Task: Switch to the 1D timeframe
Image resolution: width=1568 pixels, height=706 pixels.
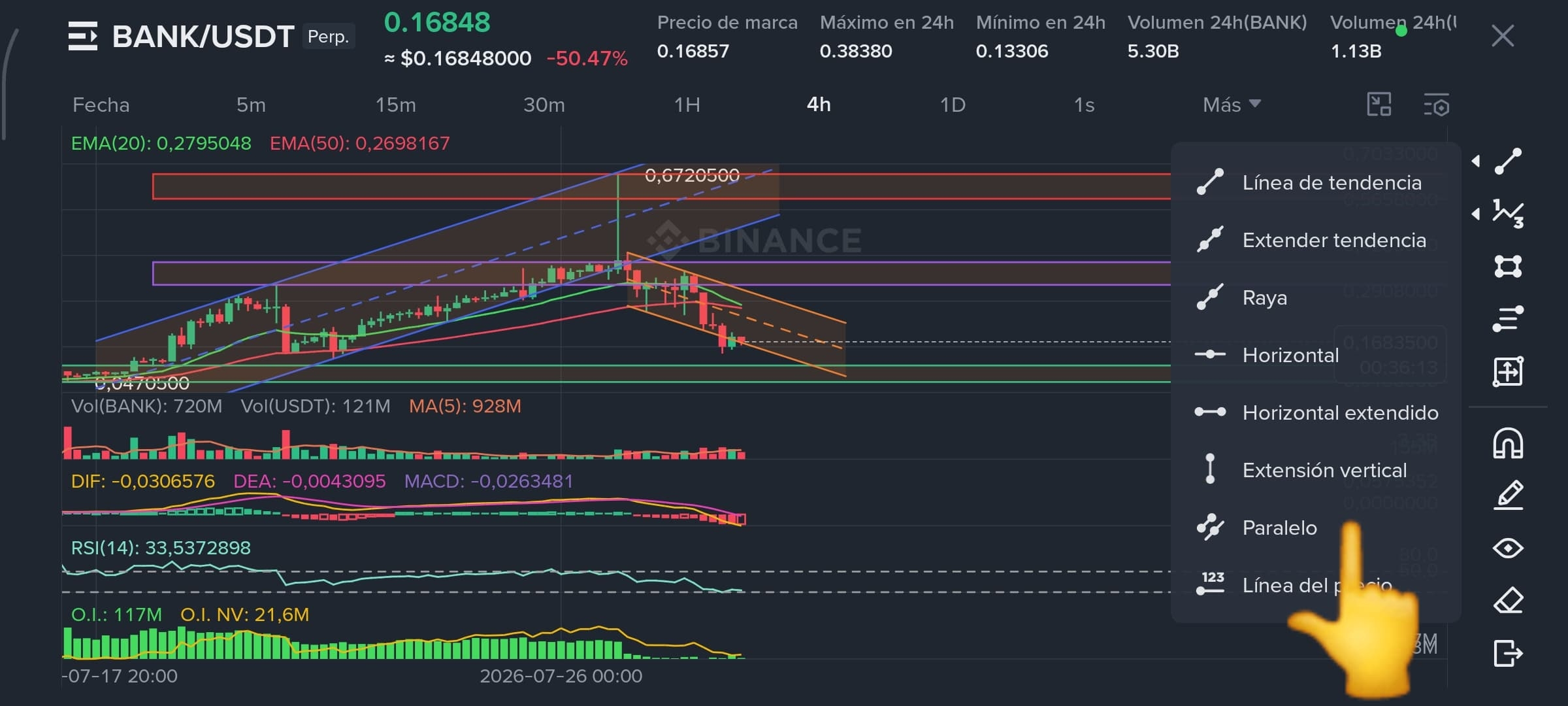Action: coord(953,105)
